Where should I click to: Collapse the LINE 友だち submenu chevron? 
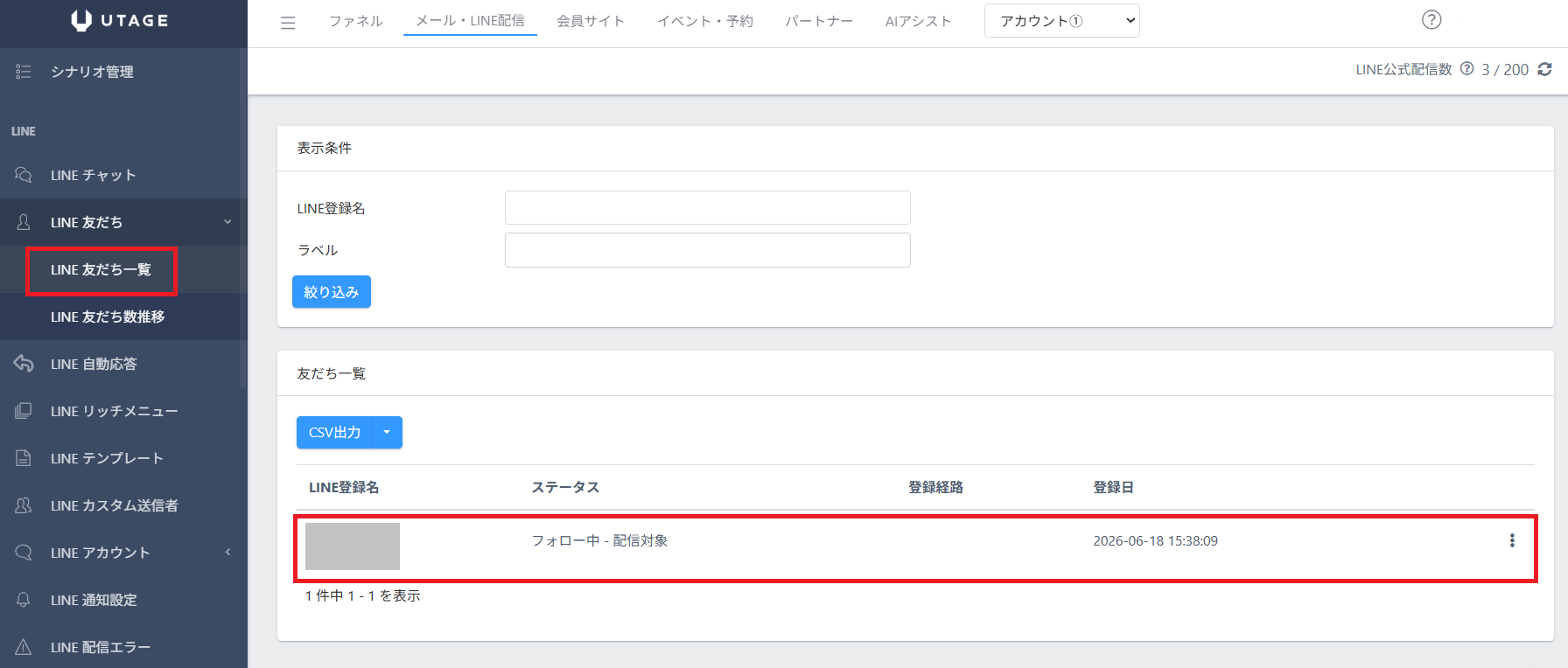tap(227, 222)
